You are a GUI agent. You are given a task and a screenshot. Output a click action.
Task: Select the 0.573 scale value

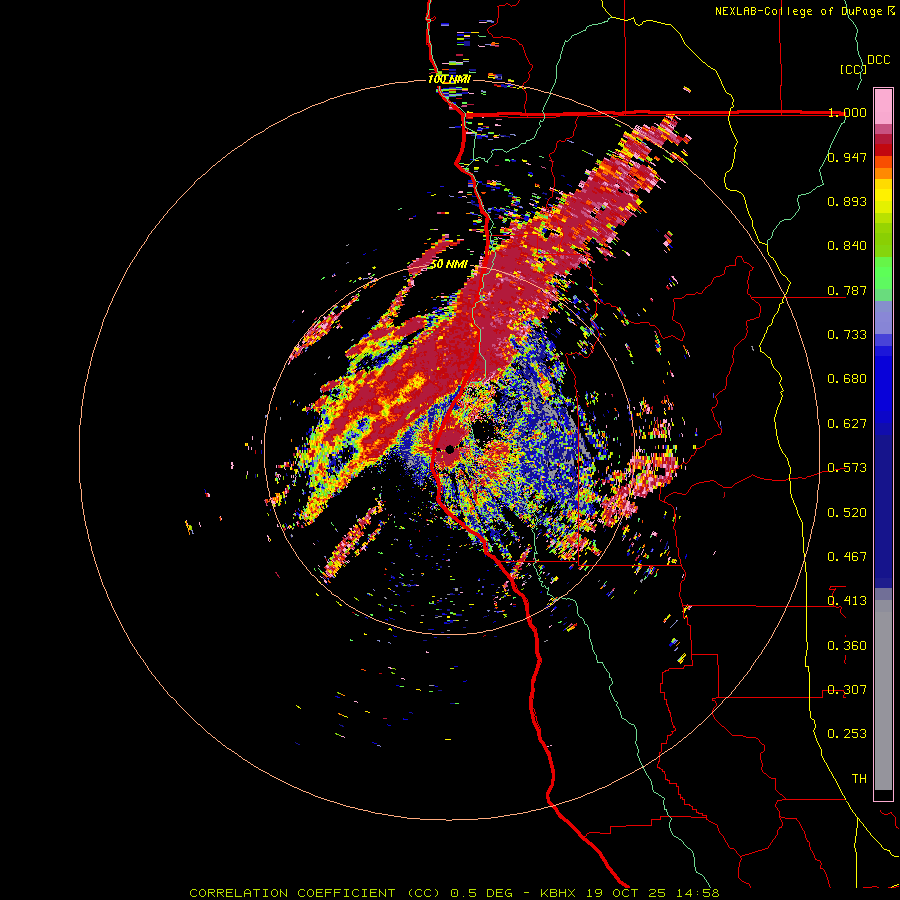(847, 468)
